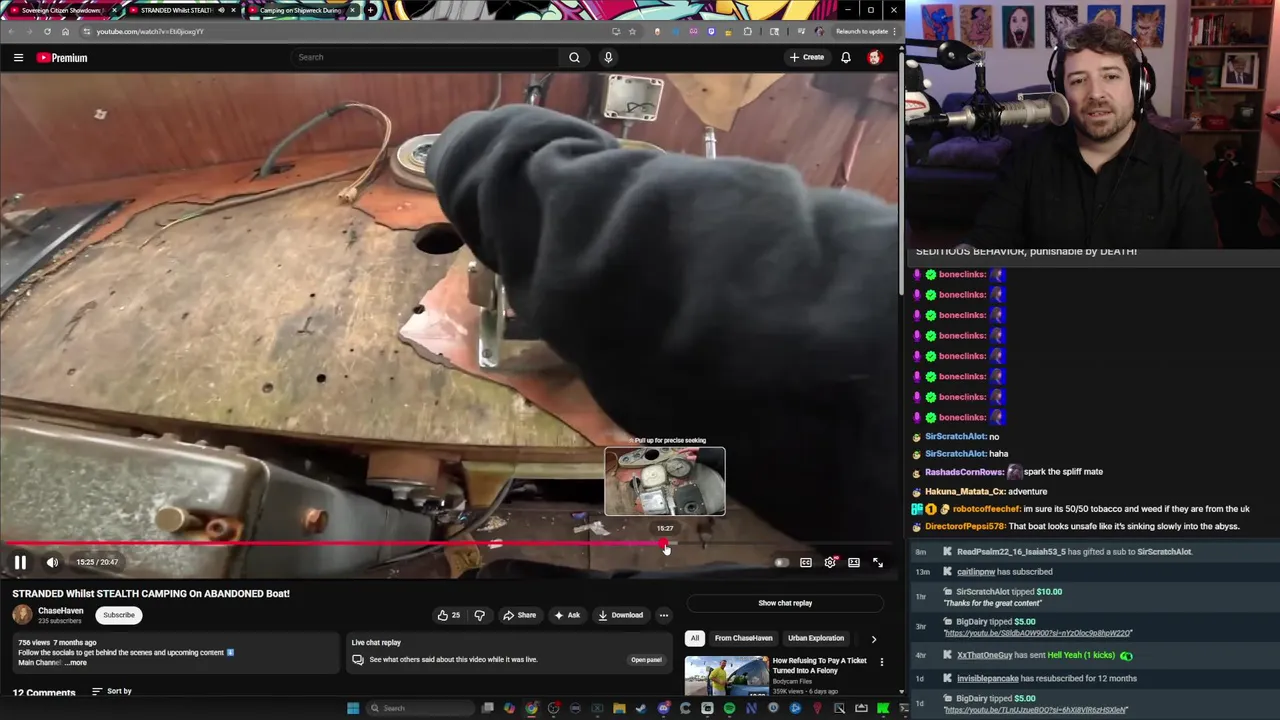
Task: Download the video
Action: pyautogui.click(x=621, y=615)
